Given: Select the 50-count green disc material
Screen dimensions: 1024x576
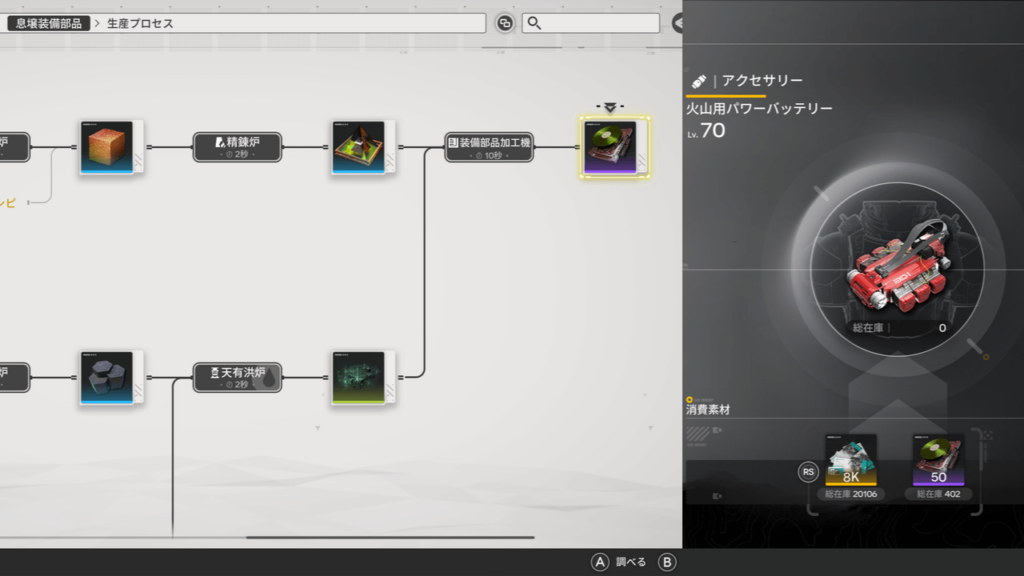Looking at the screenshot, I should 938,460.
